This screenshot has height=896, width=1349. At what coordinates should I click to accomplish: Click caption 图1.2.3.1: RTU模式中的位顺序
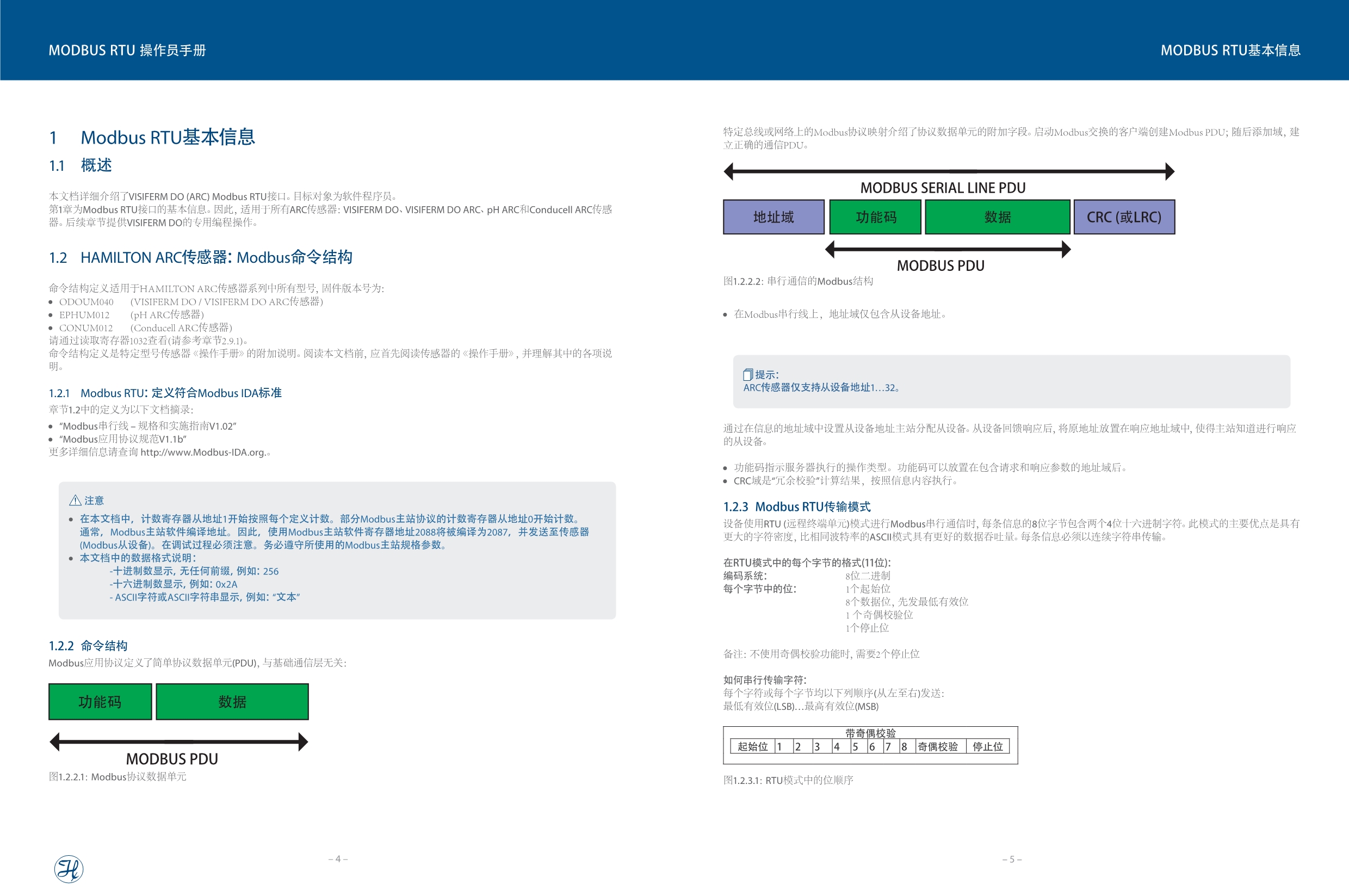[789, 781]
